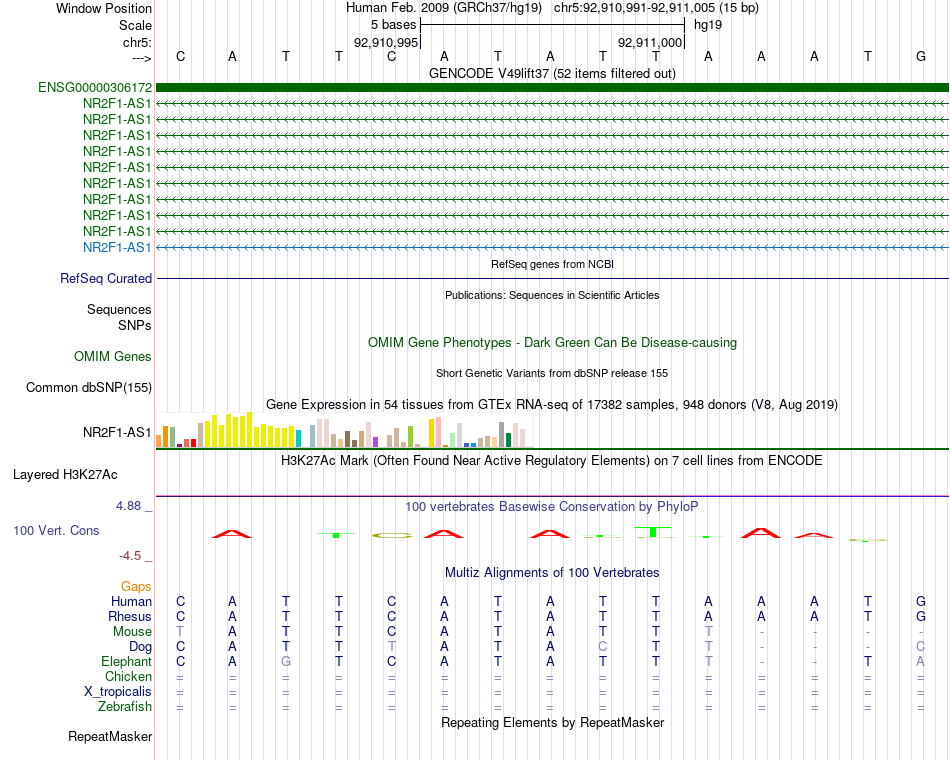950x760 pixels.
Task: Open the RefSeq Curated track label
Action: click(x=106, y=278)
